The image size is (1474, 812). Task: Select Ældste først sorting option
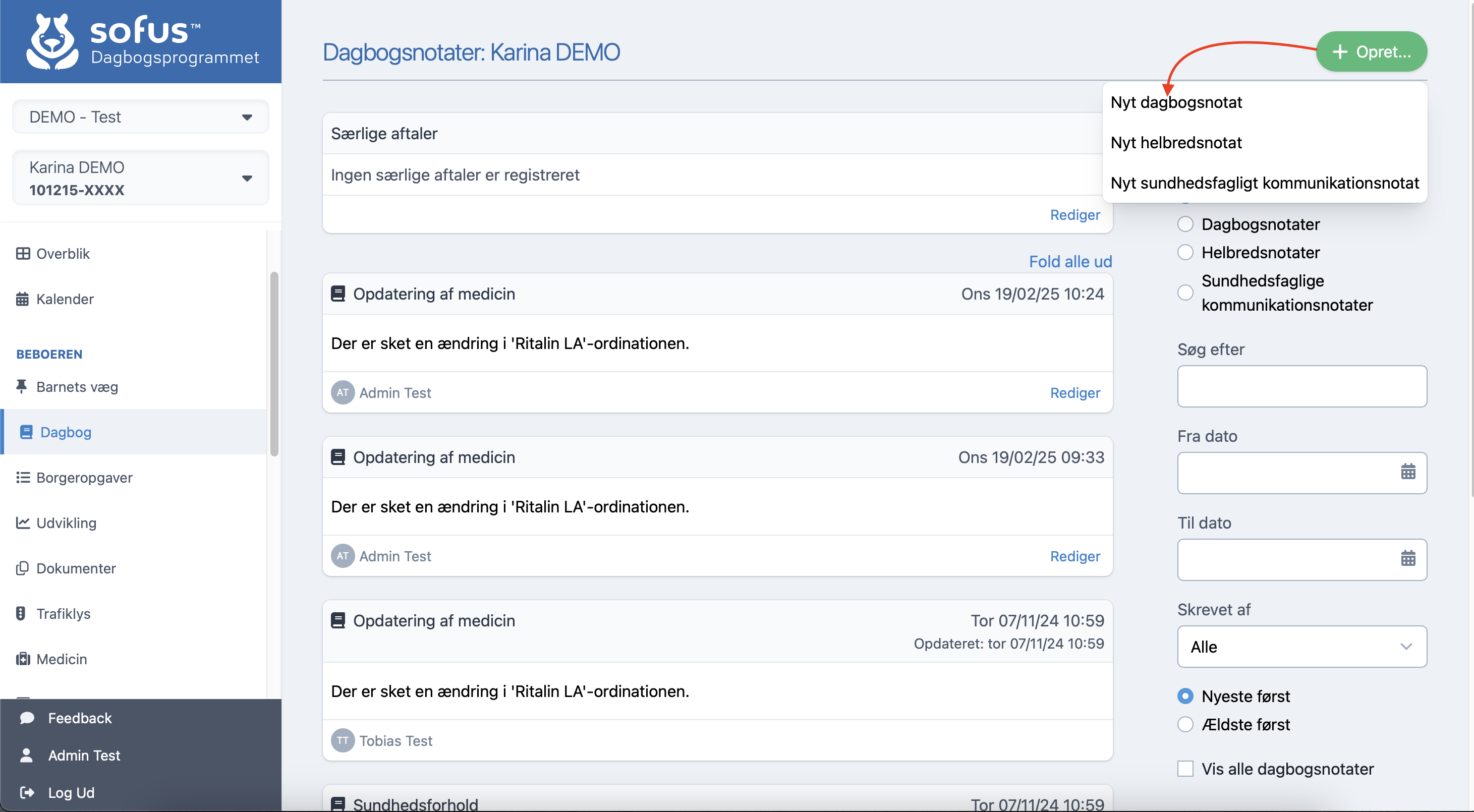click(1185, 724)
